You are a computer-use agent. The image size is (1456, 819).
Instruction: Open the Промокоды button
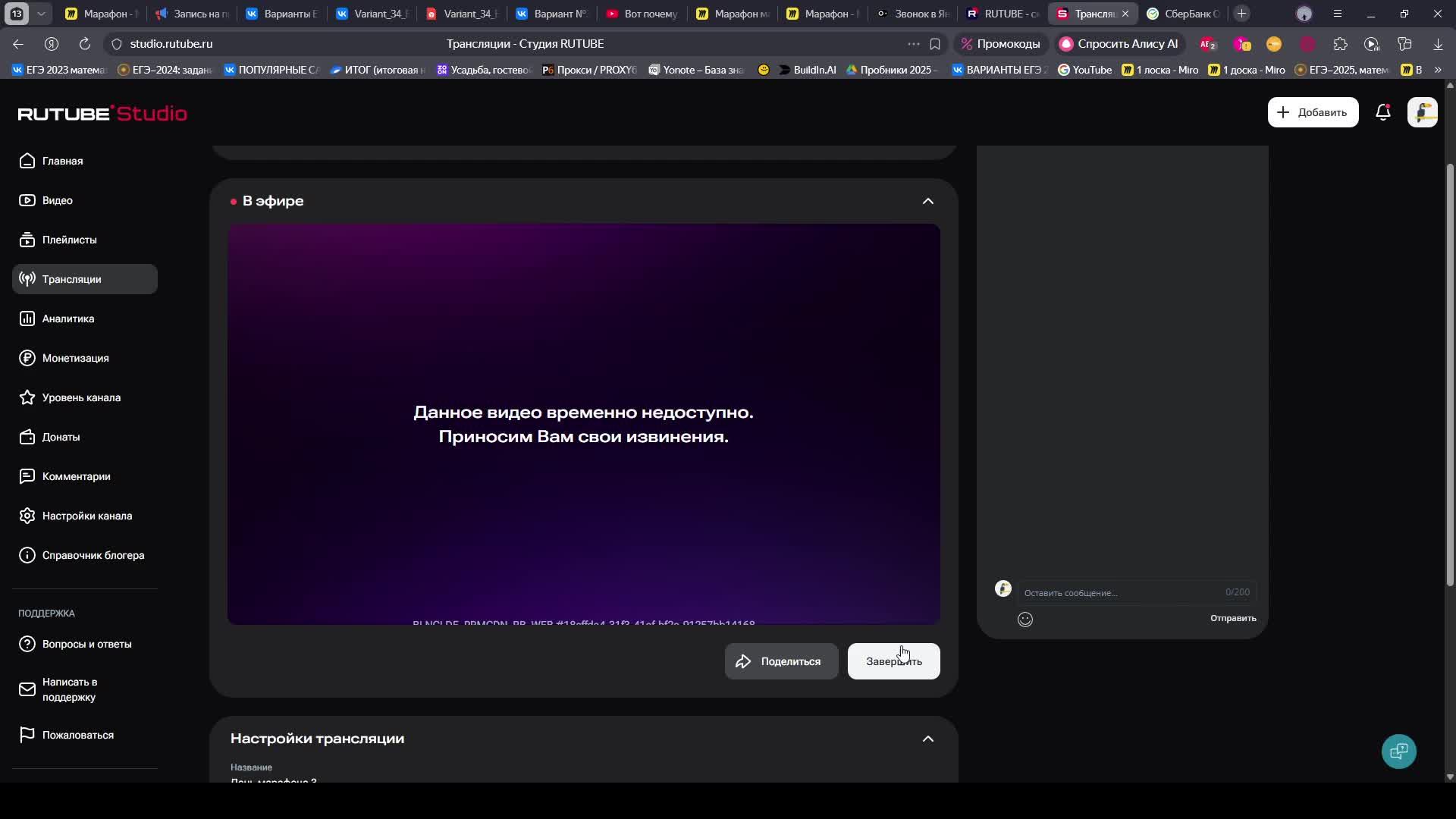tap(1000, 44)
